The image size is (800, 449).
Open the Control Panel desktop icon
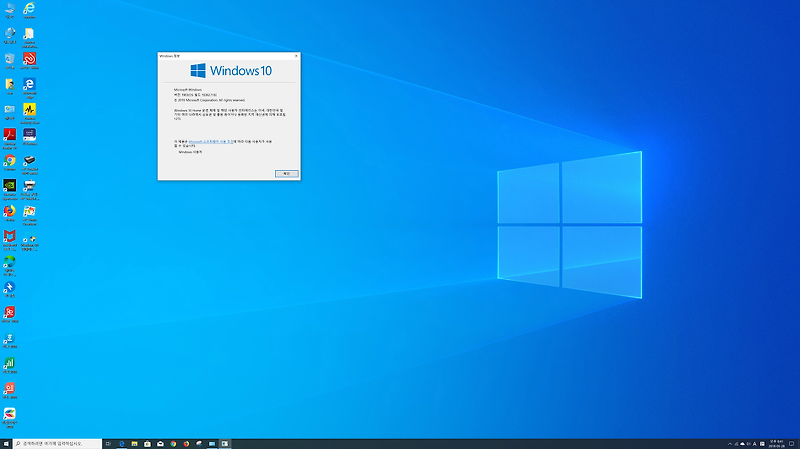coord(10,111)
